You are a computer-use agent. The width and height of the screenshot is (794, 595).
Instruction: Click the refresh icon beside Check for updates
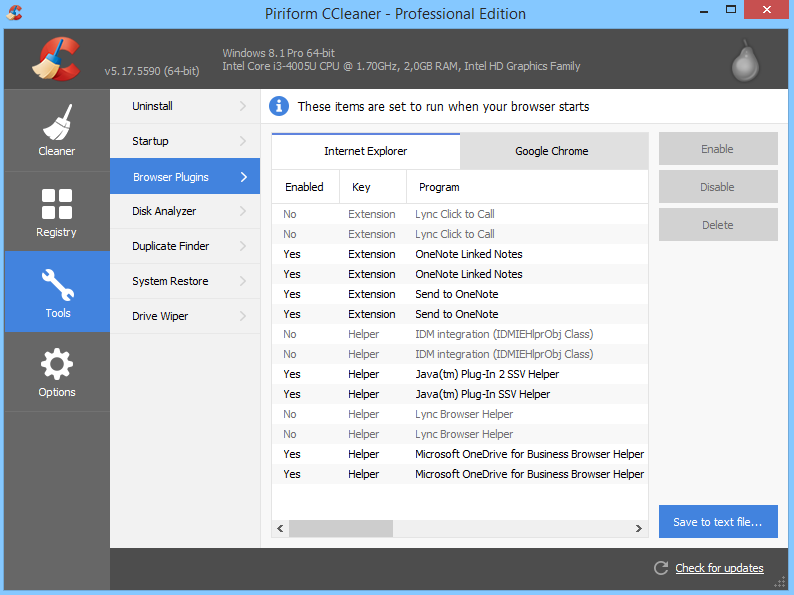[x=660, y=568]
